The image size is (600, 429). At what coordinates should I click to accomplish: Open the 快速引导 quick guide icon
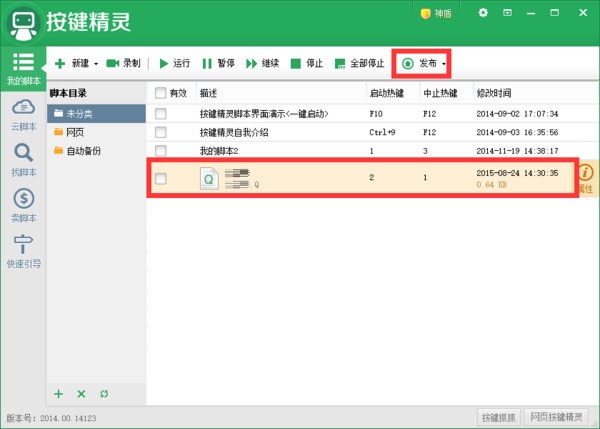pyautogui.click(x=22, y=250)
